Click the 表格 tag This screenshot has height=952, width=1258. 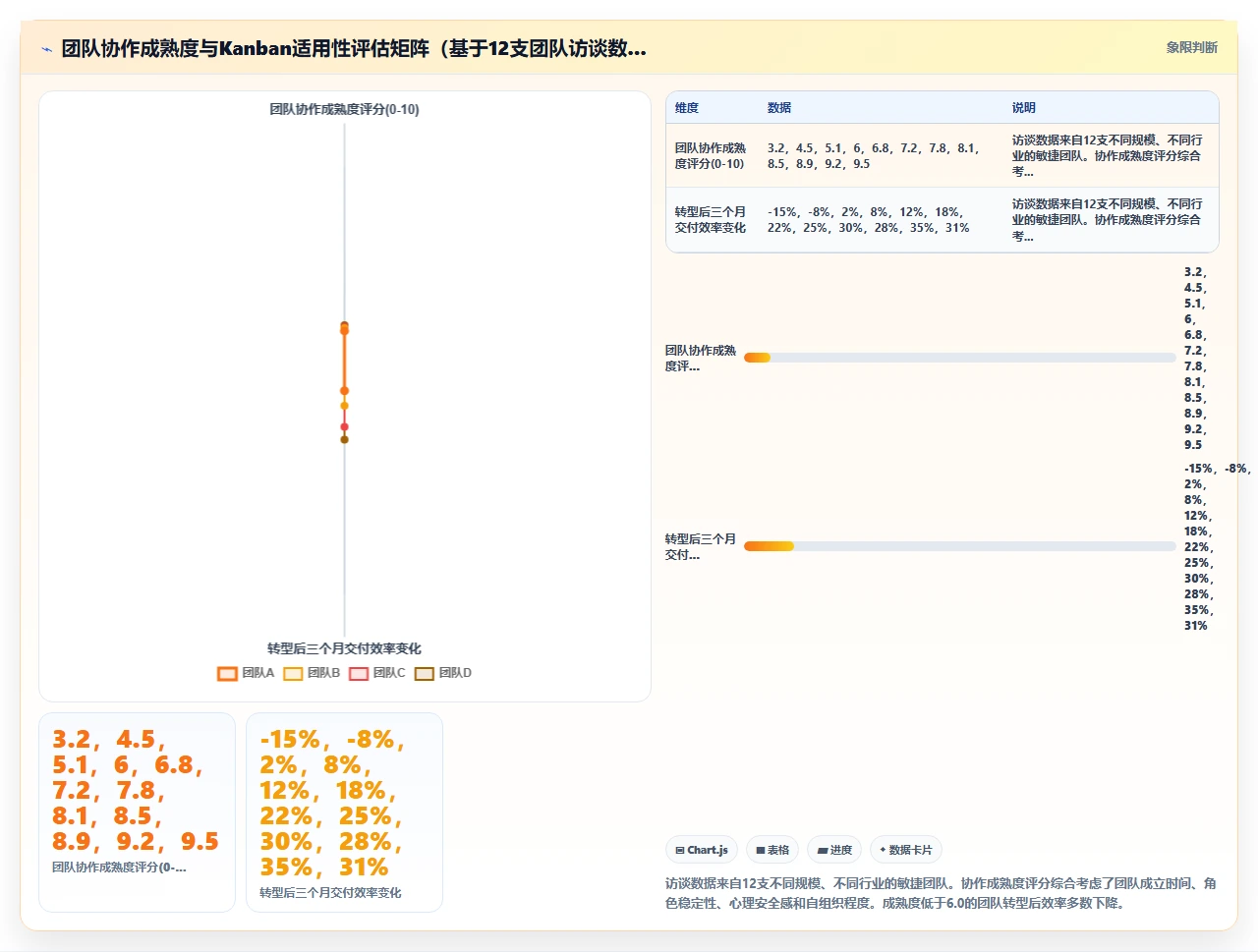coord(772,850)
